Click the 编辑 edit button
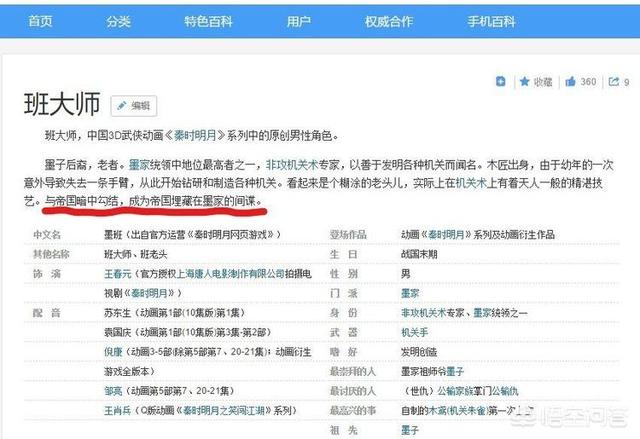The image size is (640, 439). coord(134,106)
